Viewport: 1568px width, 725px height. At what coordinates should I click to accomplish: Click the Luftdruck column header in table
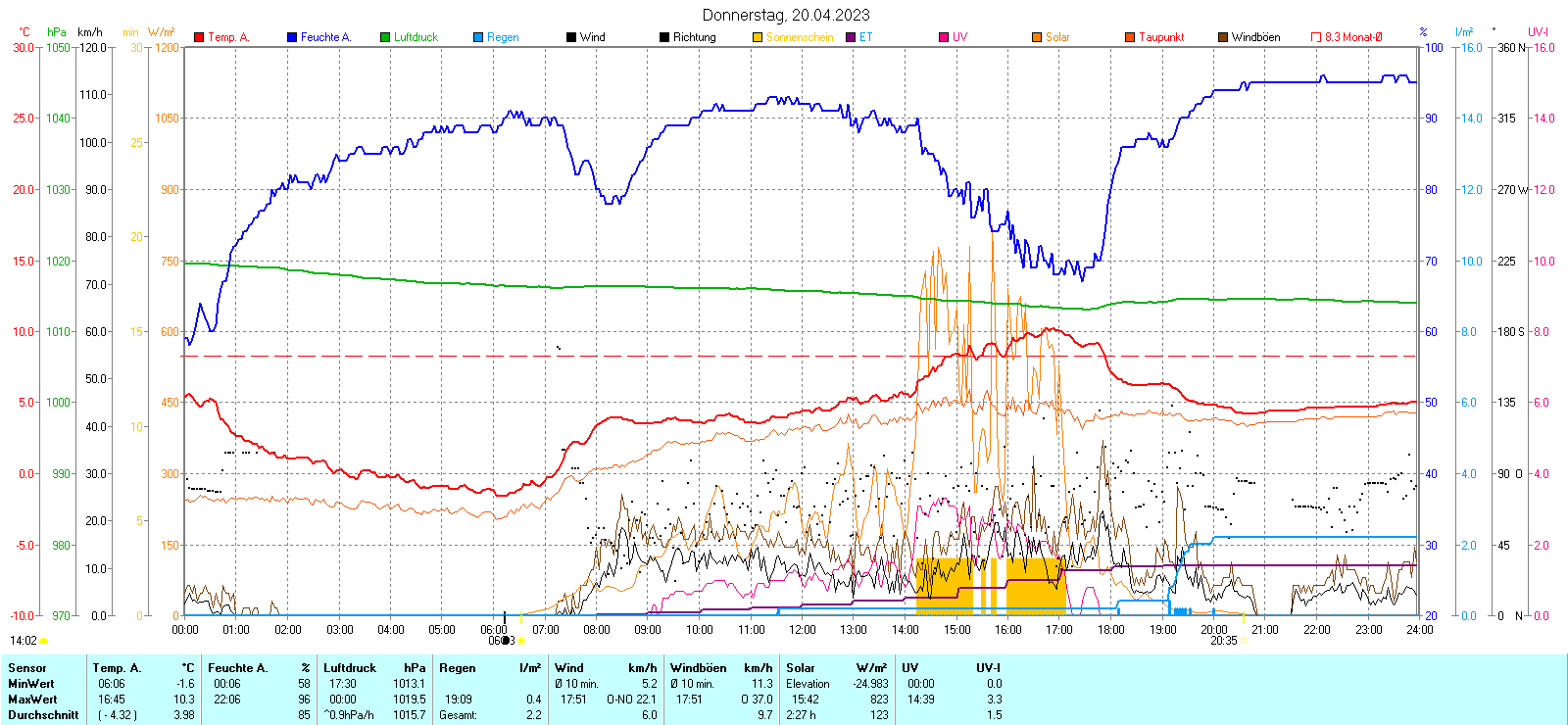(350, 668)
